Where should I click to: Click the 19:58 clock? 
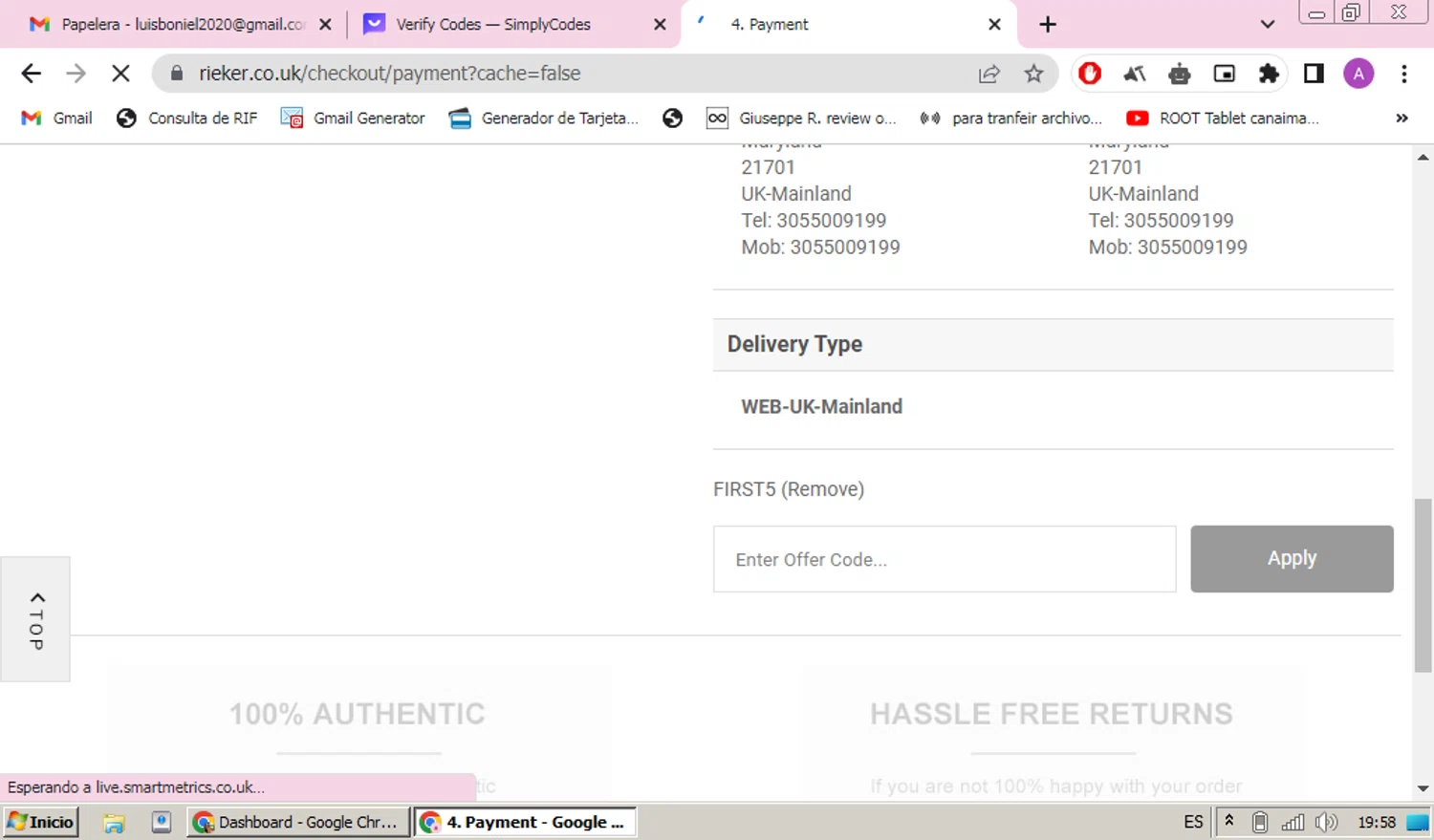pos(1377,822)
